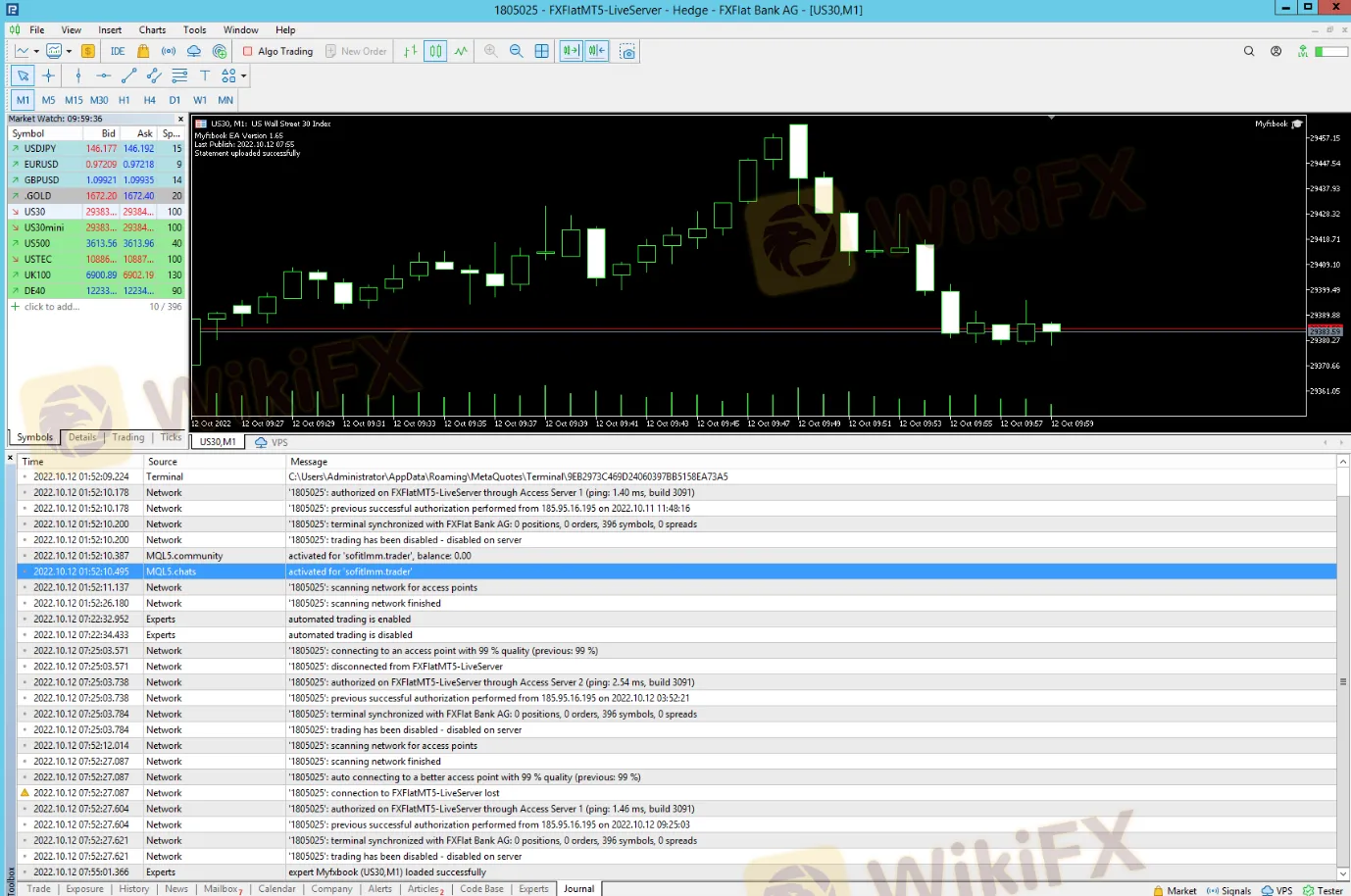Open the US30,M1 chart tab

[218, 442]
